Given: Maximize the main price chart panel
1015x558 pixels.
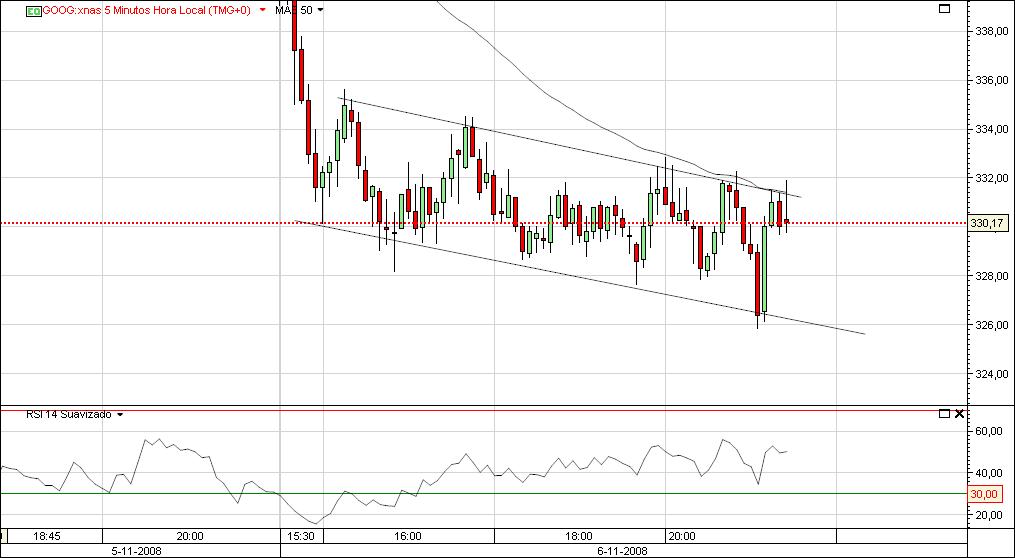Looking at the screenshot, I should (944, 8).
